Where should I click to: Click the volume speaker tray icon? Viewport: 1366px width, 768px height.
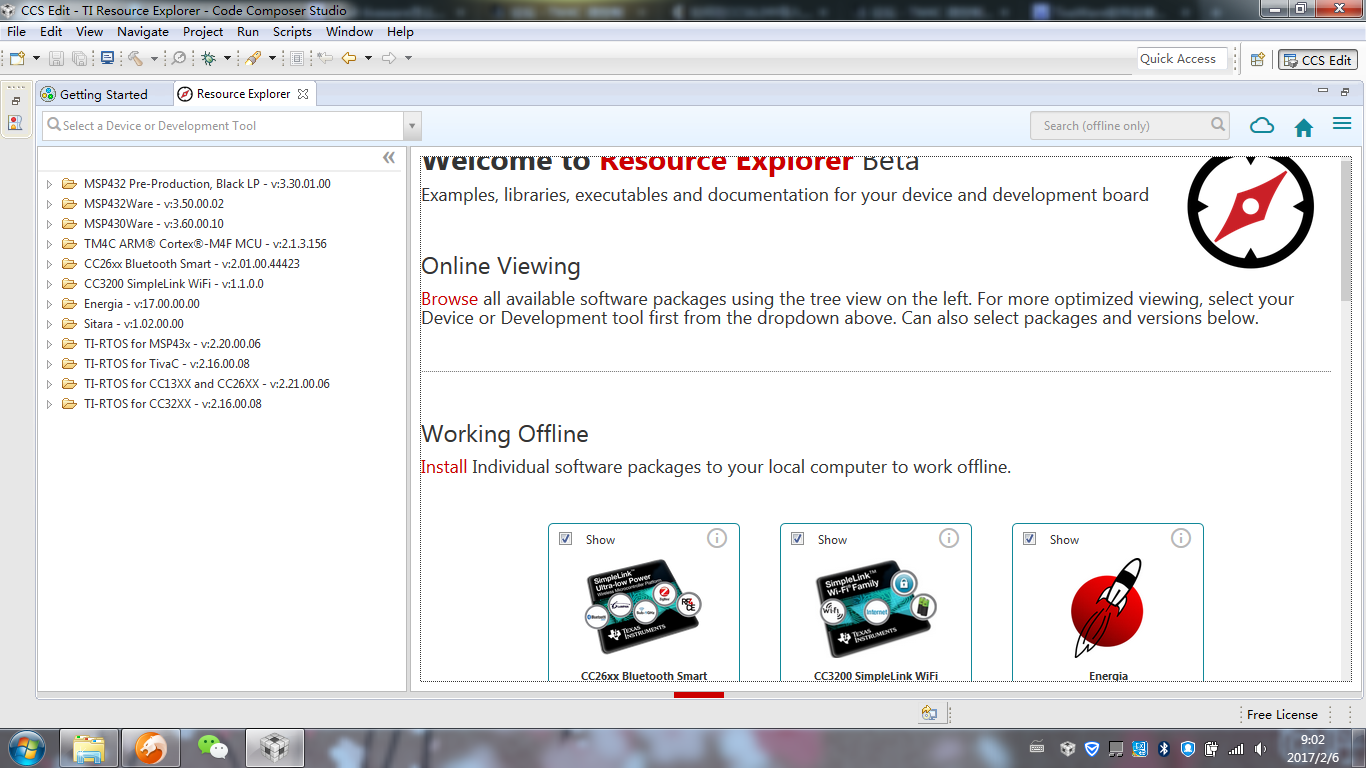pyautogui.click(x=1259, y=748)
